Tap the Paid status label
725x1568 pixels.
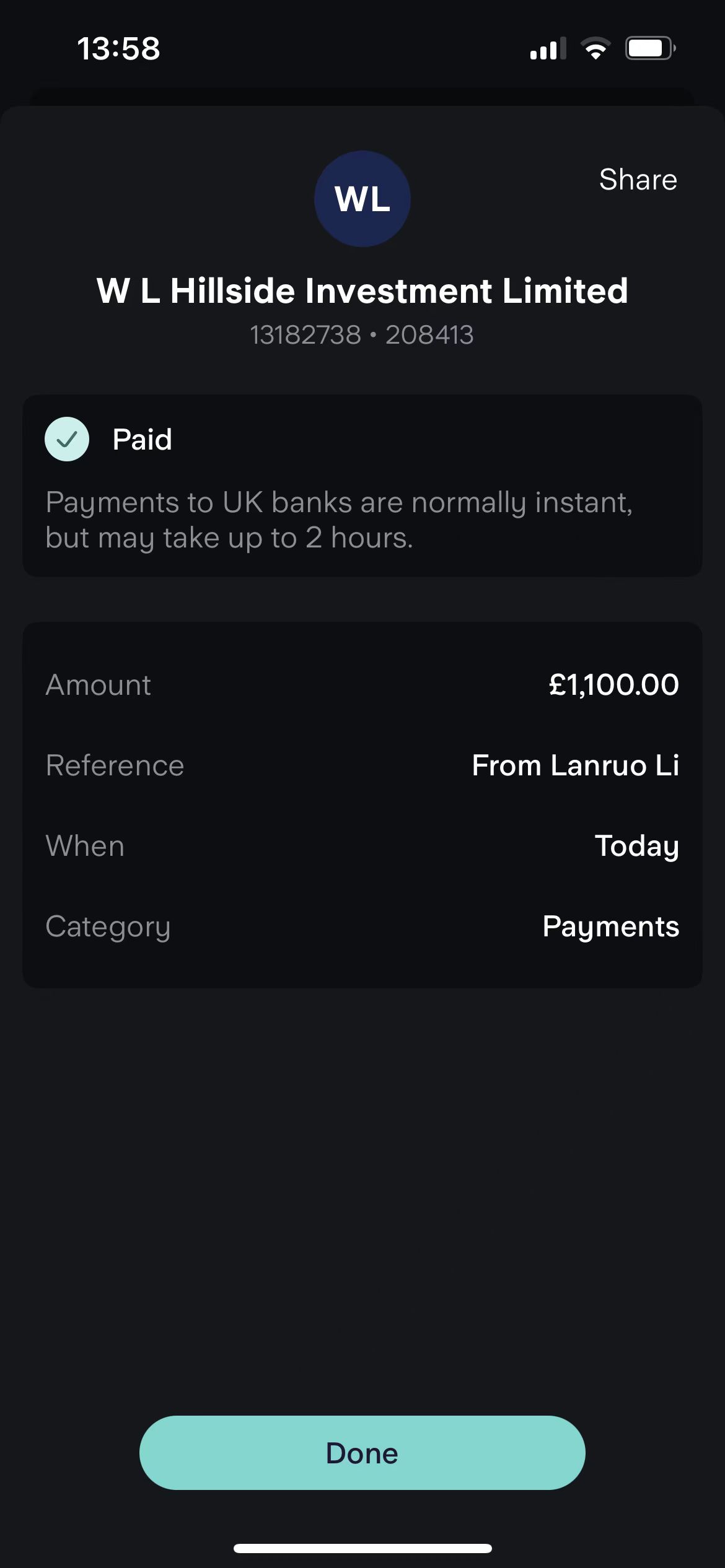(x=142, y=439)
